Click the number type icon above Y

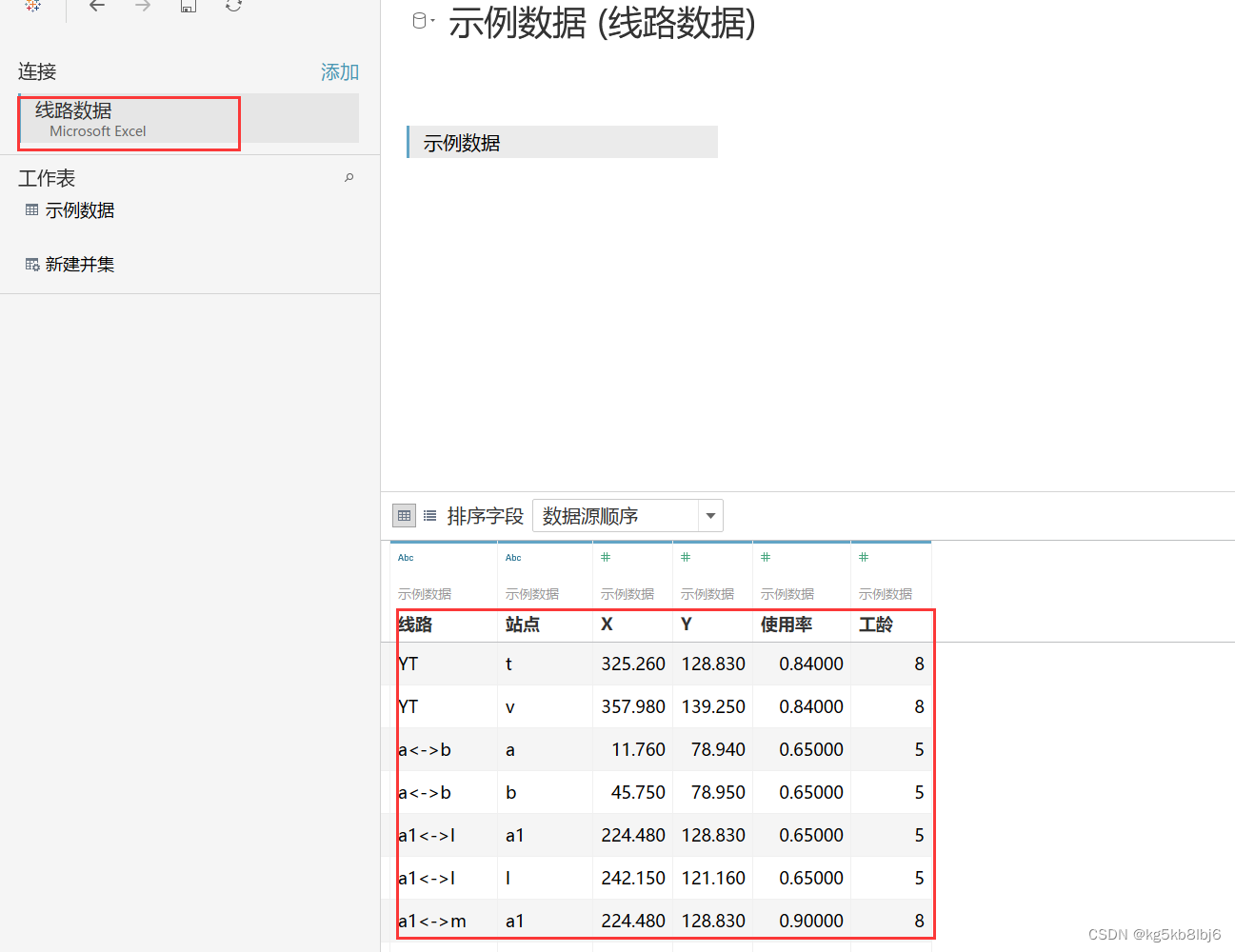686,557
